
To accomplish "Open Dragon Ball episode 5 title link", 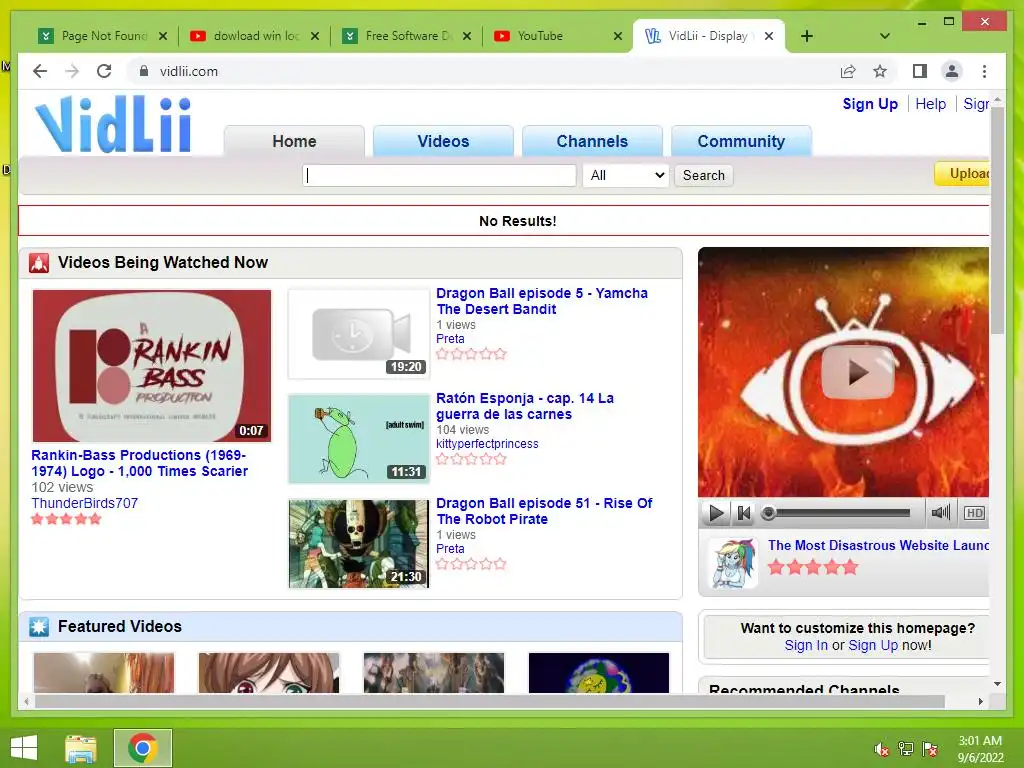I will [541, 301].
